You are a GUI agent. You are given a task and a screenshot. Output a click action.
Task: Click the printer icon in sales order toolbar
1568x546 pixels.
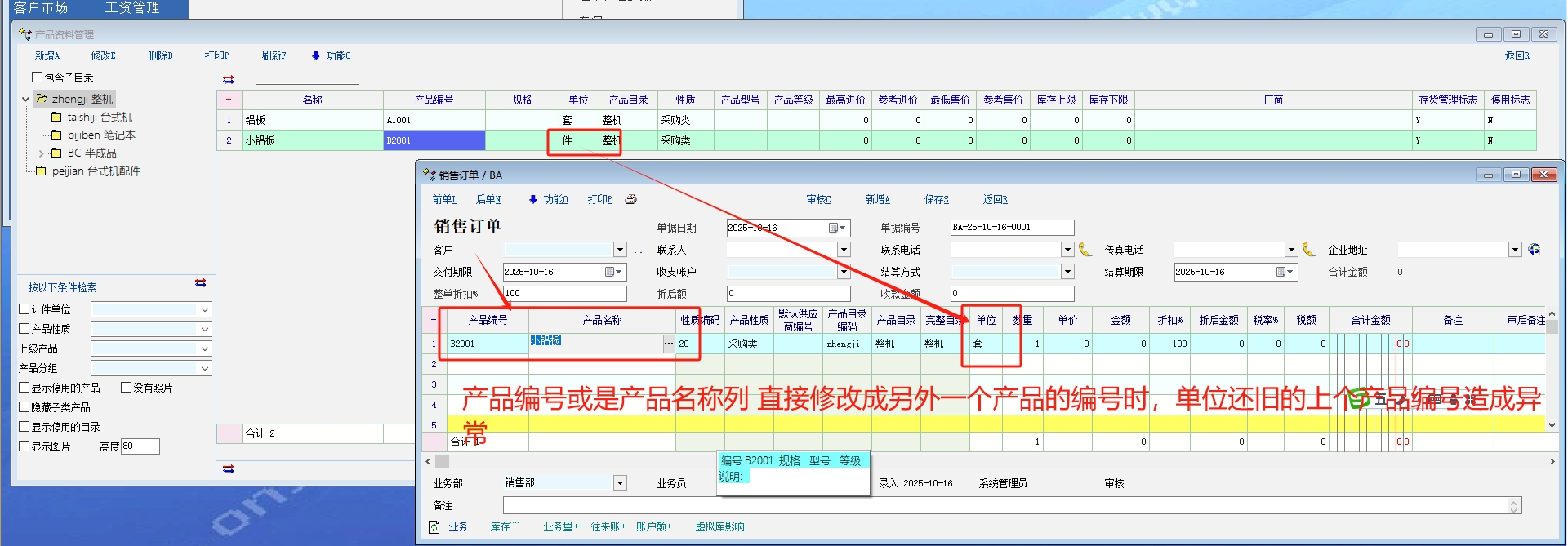(x=630, y=199)
